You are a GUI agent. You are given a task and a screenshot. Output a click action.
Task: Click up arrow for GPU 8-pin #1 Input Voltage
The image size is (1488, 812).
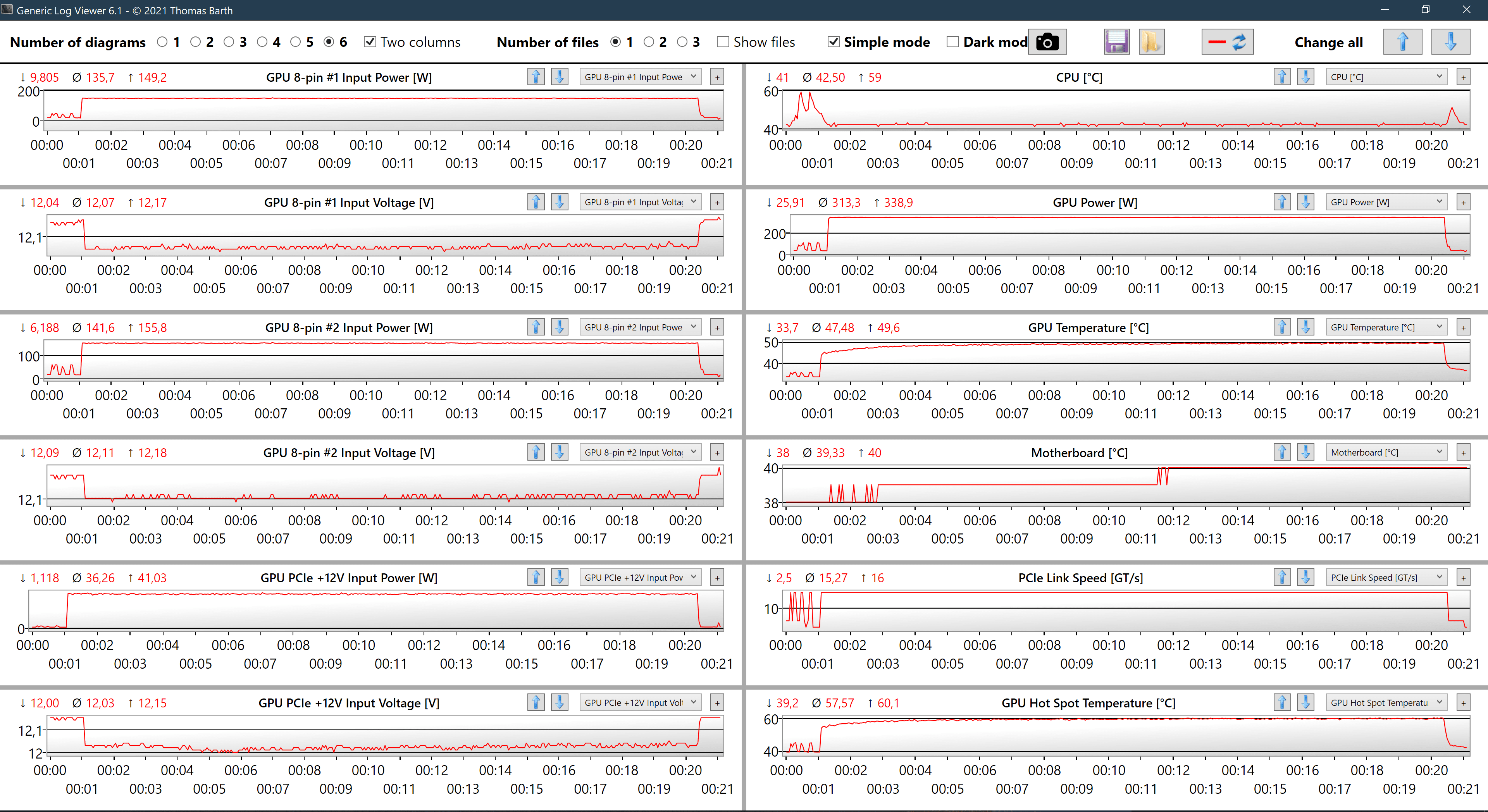pos(536,202)
